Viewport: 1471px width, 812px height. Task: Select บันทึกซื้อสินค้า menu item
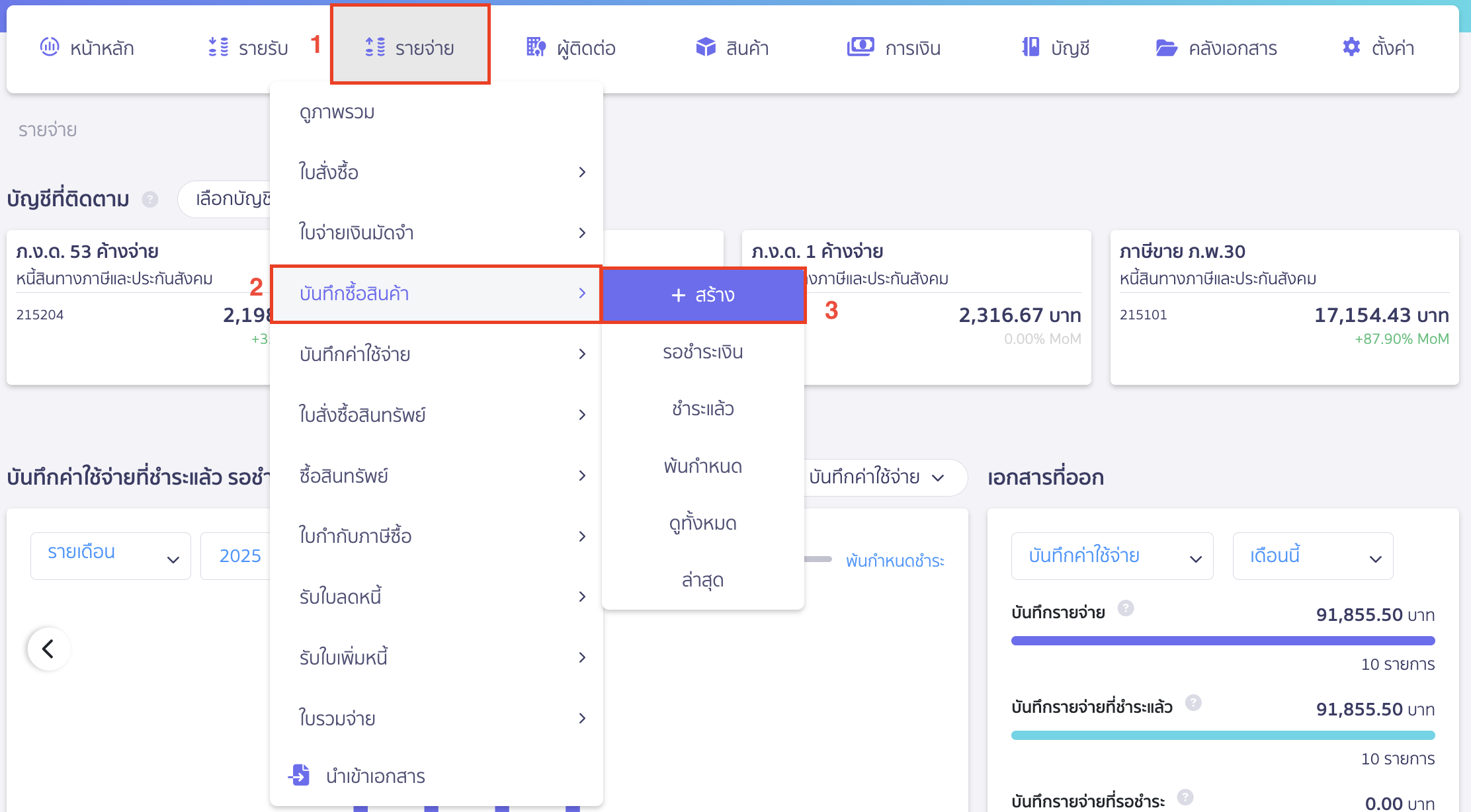point(437,294)
